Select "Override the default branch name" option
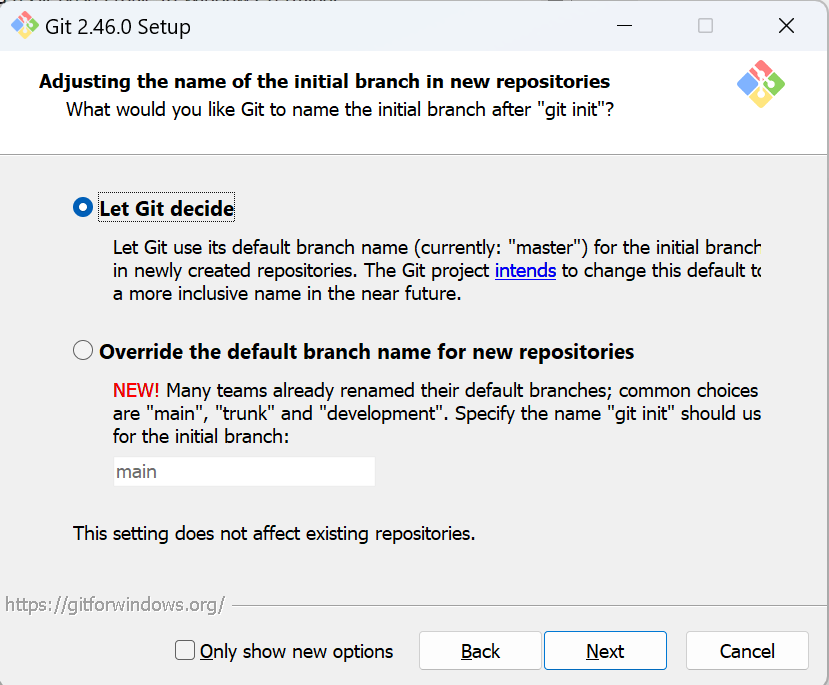Screen dimensions: 829x685 click(83, 350)
